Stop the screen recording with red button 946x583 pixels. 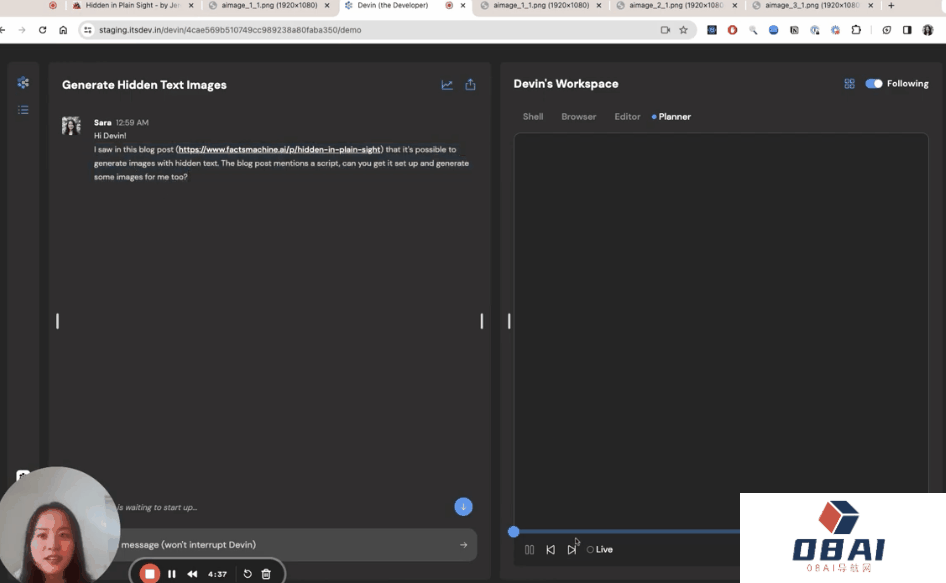(x=150, y=574)
